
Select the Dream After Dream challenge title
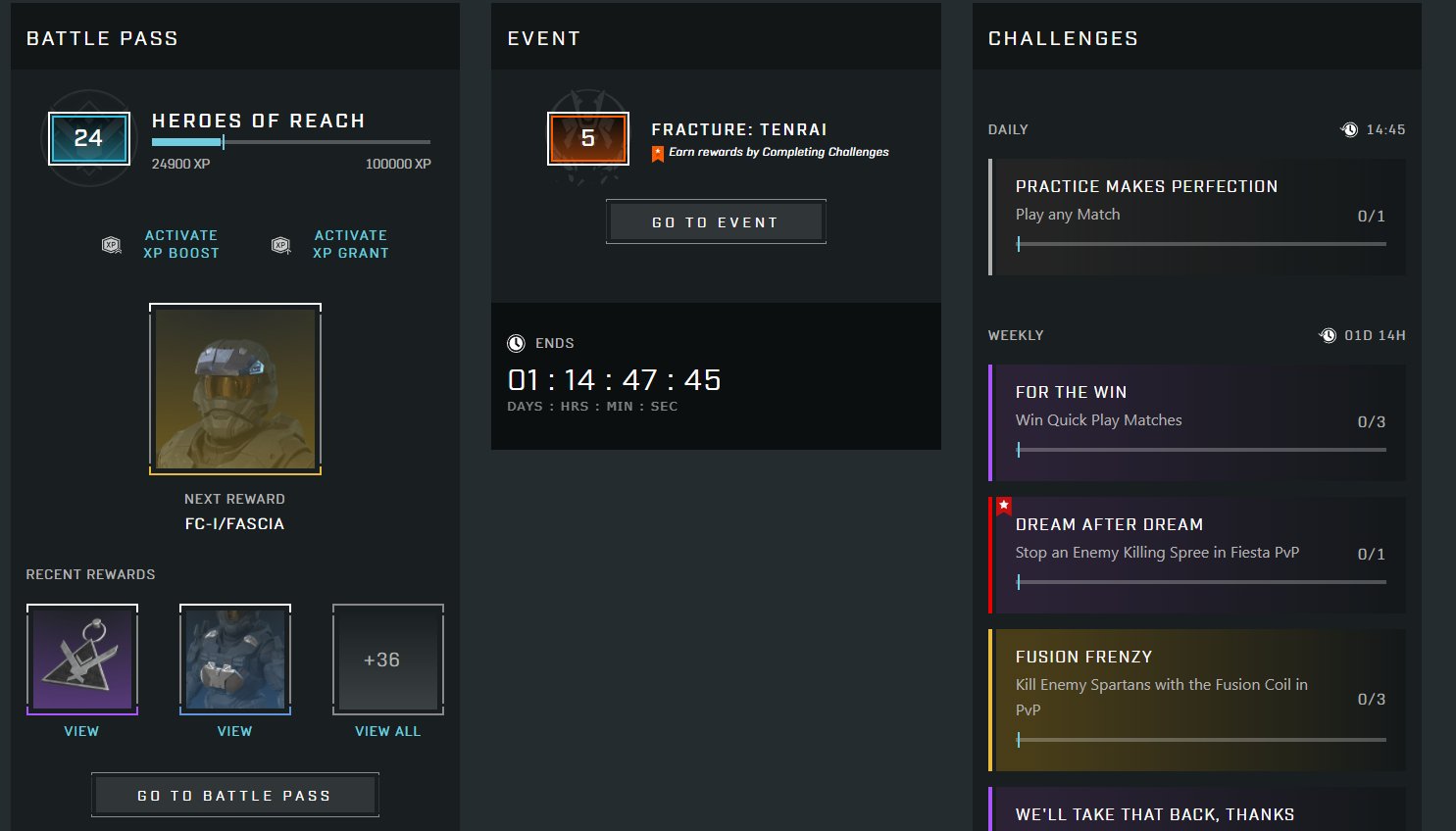(x=1109, y=524)
